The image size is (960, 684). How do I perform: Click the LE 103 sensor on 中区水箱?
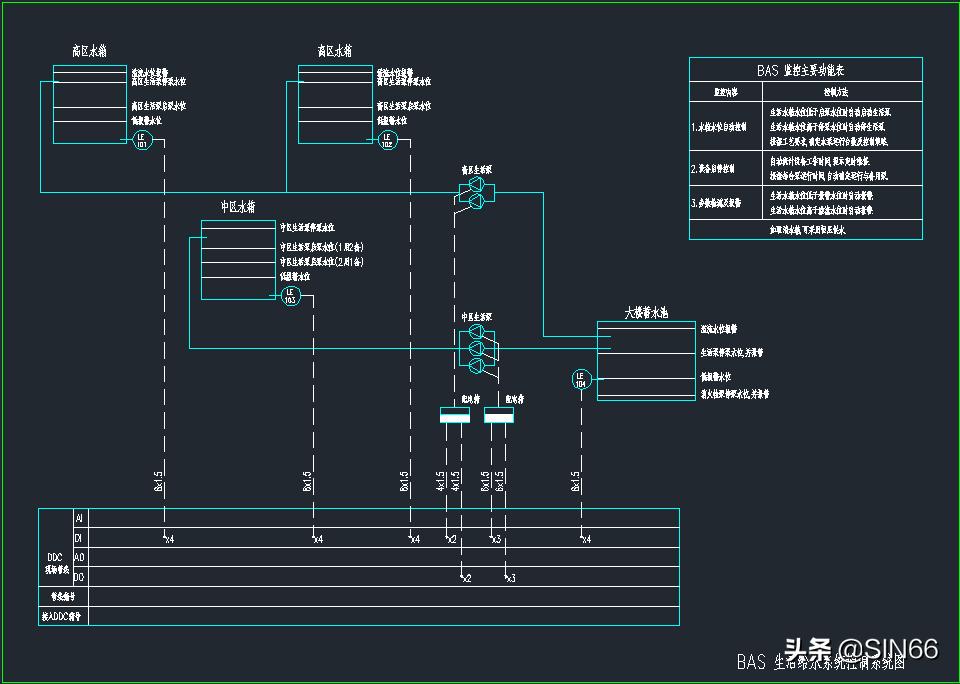click(291, 296)
